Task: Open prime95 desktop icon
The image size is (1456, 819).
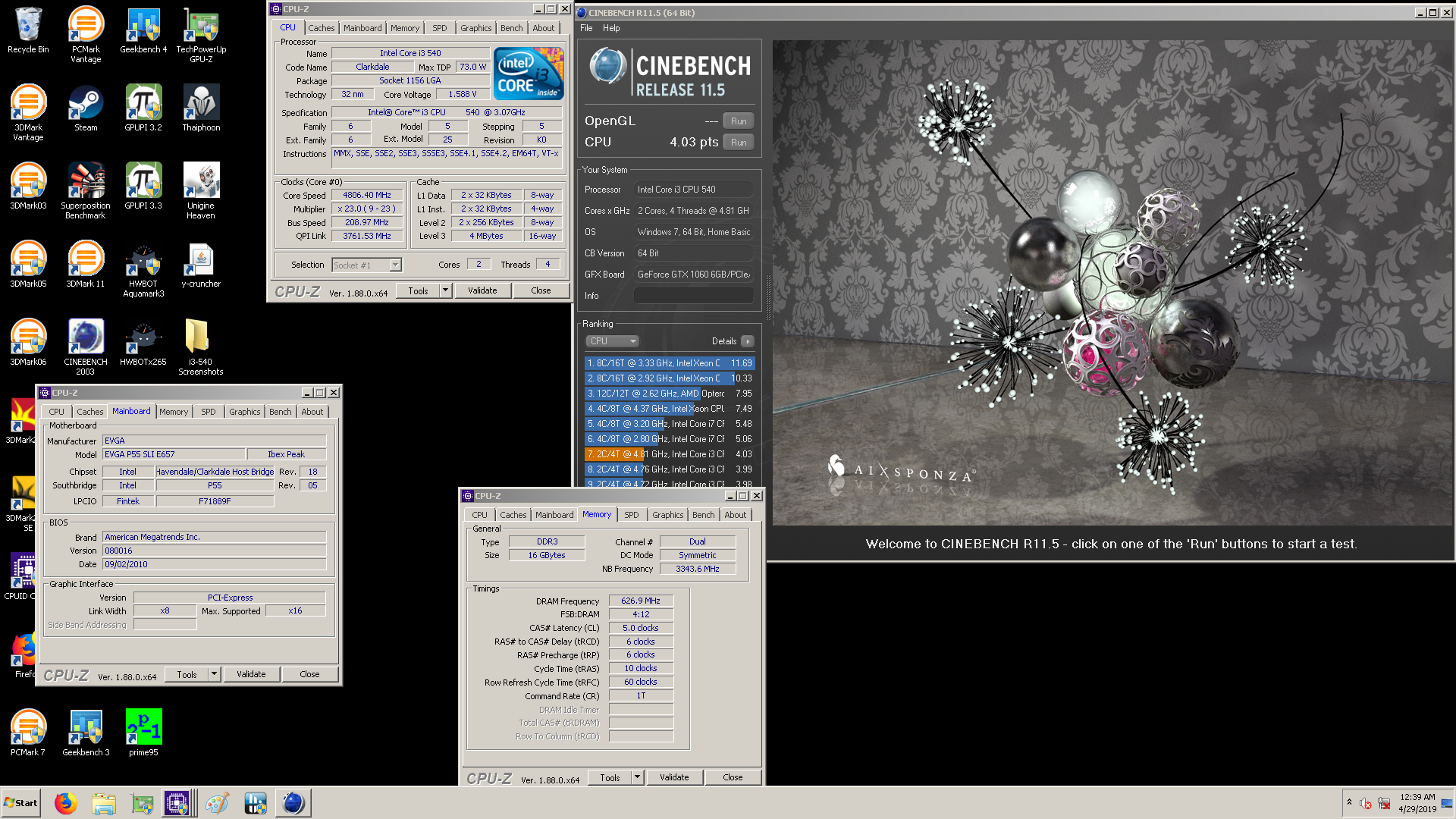Action: click(143, 733)
